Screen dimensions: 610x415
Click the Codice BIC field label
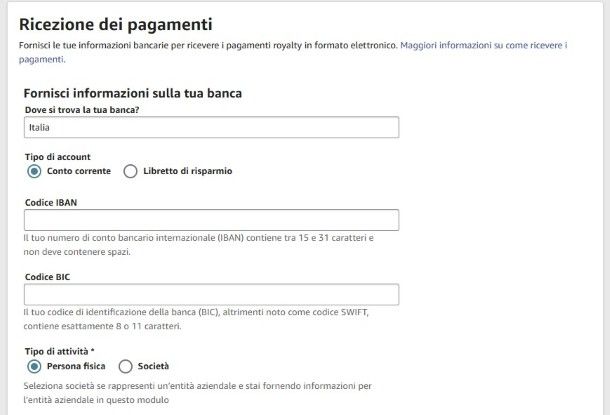[x=47, y=276]
